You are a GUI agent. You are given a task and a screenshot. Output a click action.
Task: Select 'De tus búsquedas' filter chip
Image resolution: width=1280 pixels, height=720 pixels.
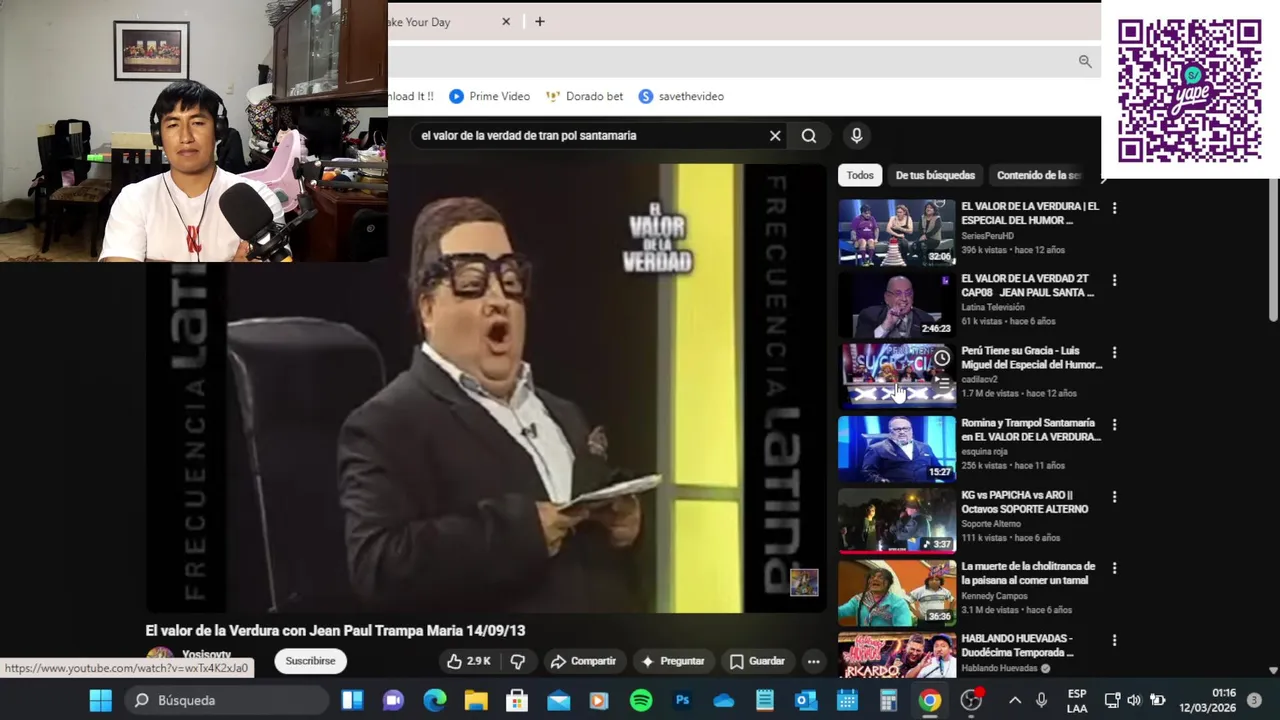point(935,175)
